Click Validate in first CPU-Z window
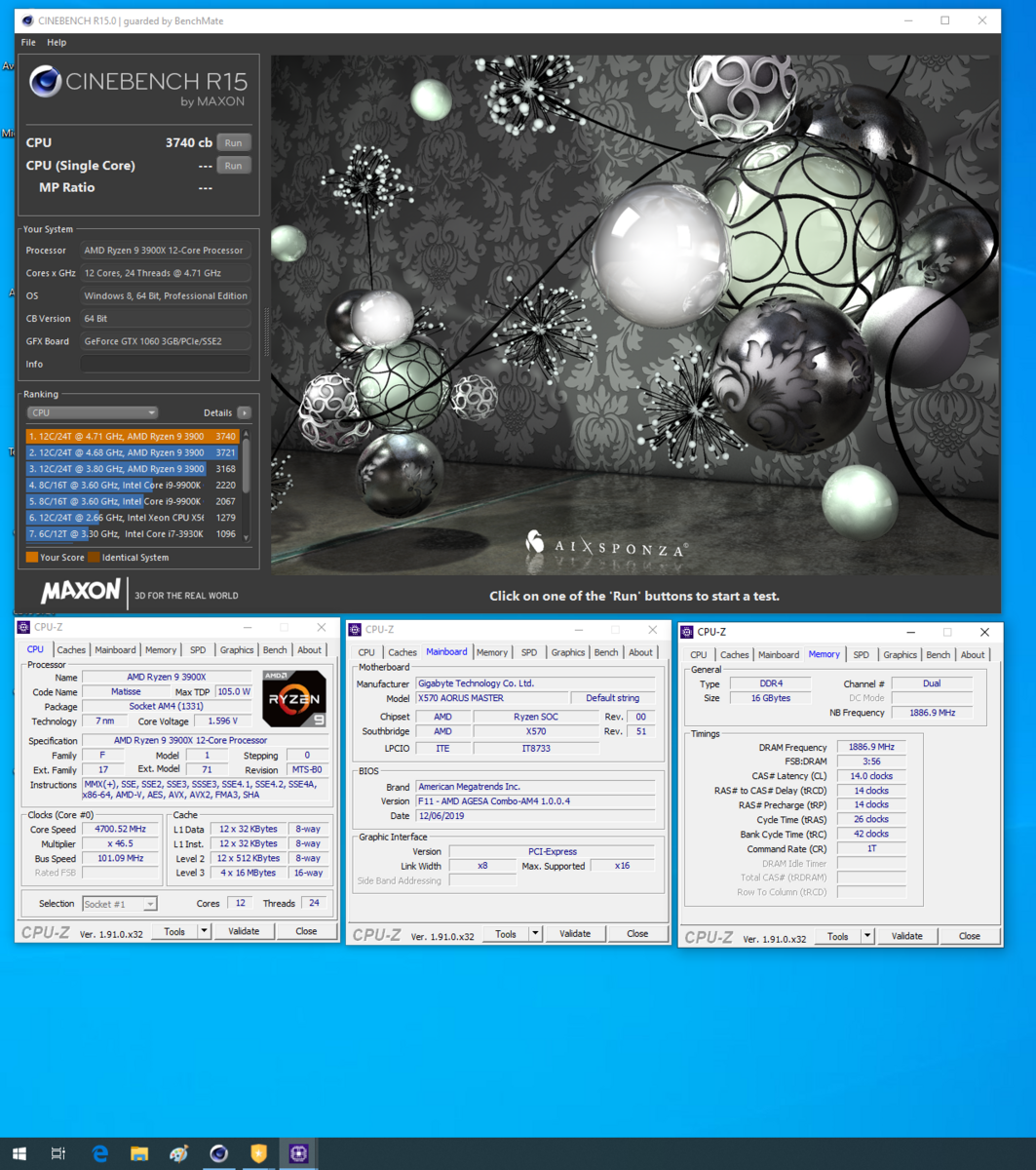 (x=244, y=931)
